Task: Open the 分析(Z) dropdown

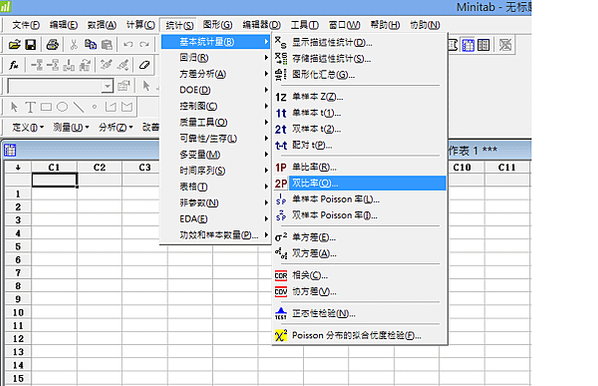Action: point(116,127)
